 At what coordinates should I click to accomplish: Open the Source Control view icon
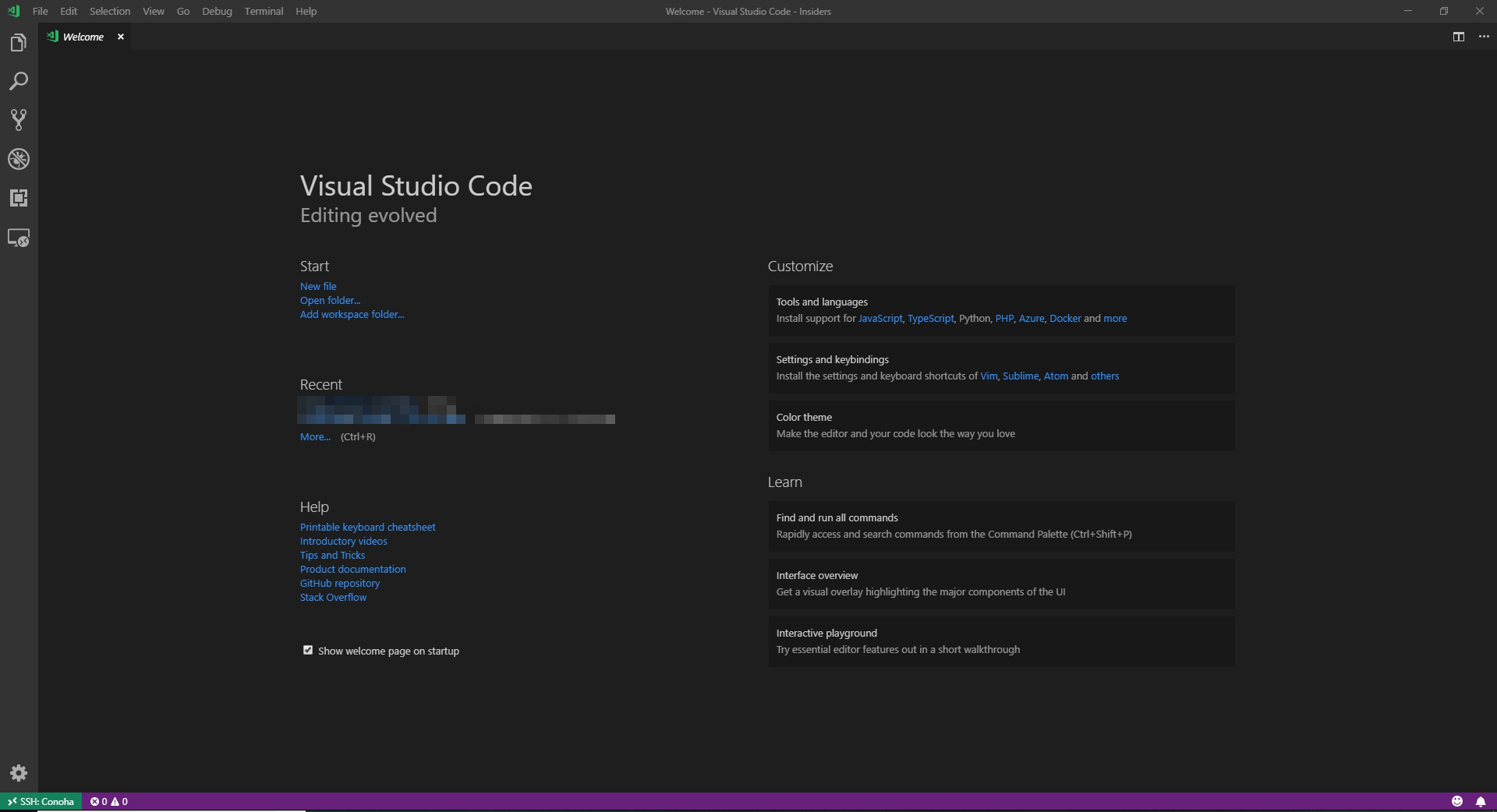coord(19,120)
